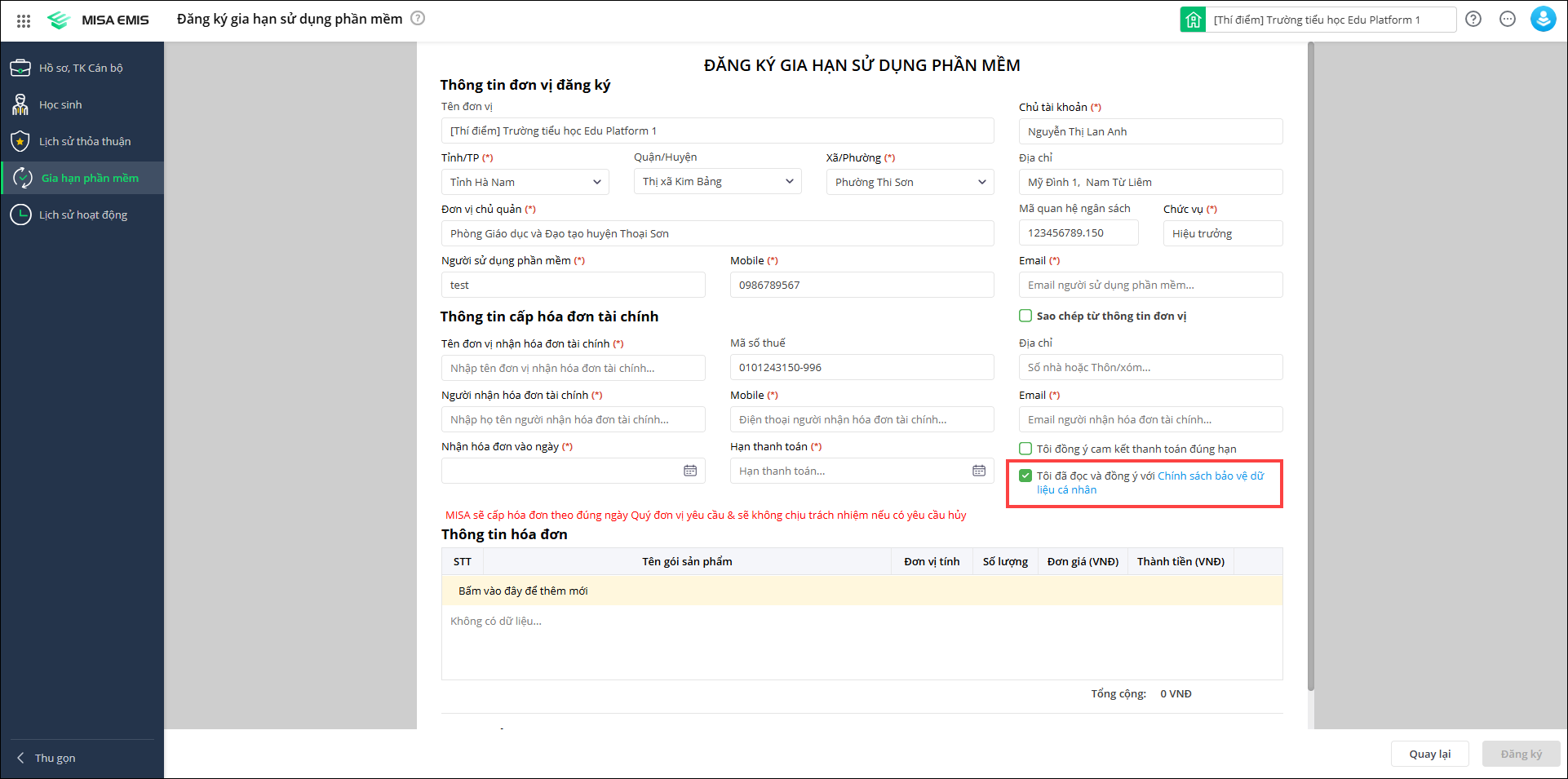Check Sao chép từ thông tin đơn vị
Viewport: 1568px width, 779px height.
tap(1025, 316)
